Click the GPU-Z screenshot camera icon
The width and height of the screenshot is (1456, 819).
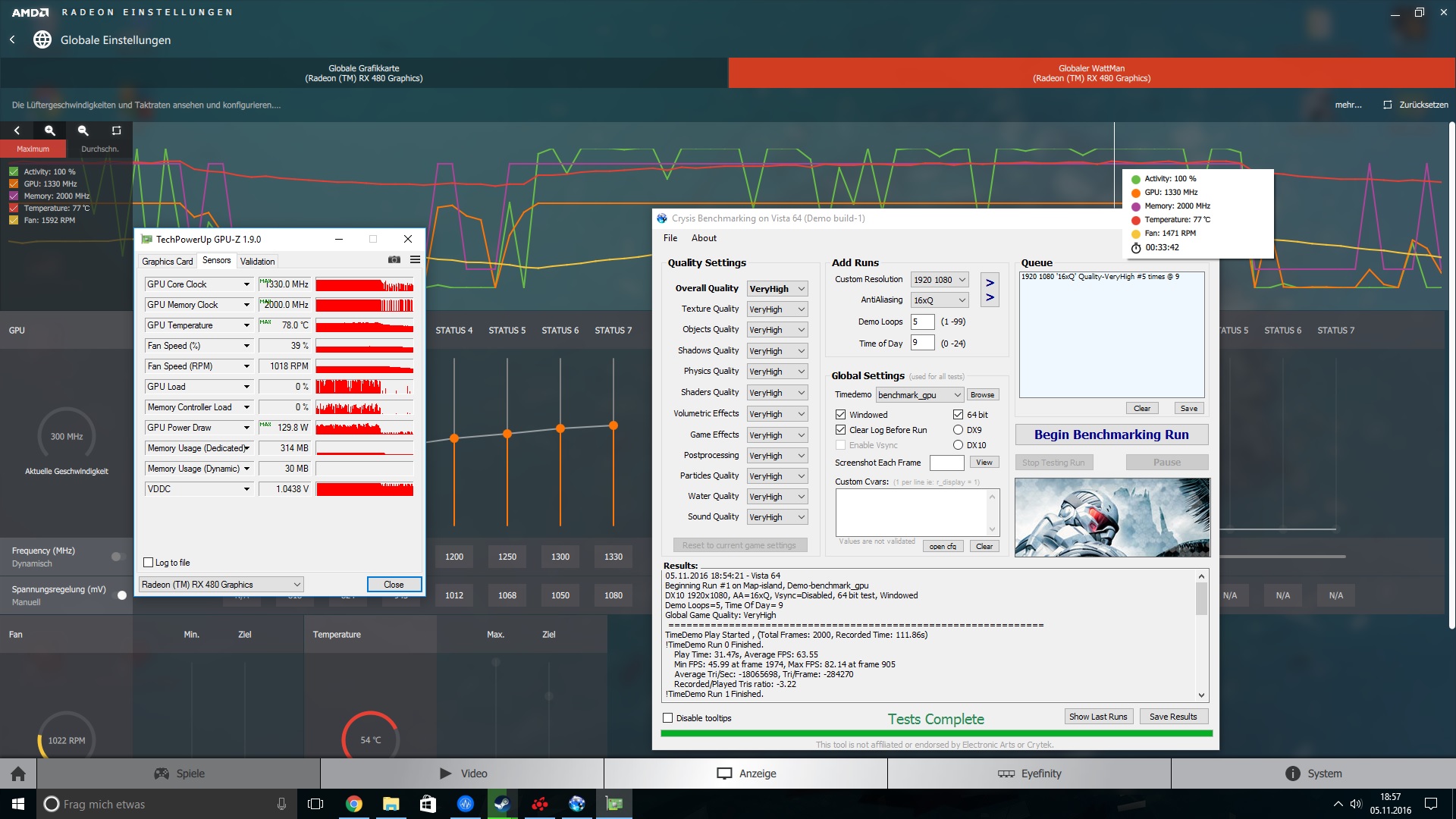[x=394, y=260]
